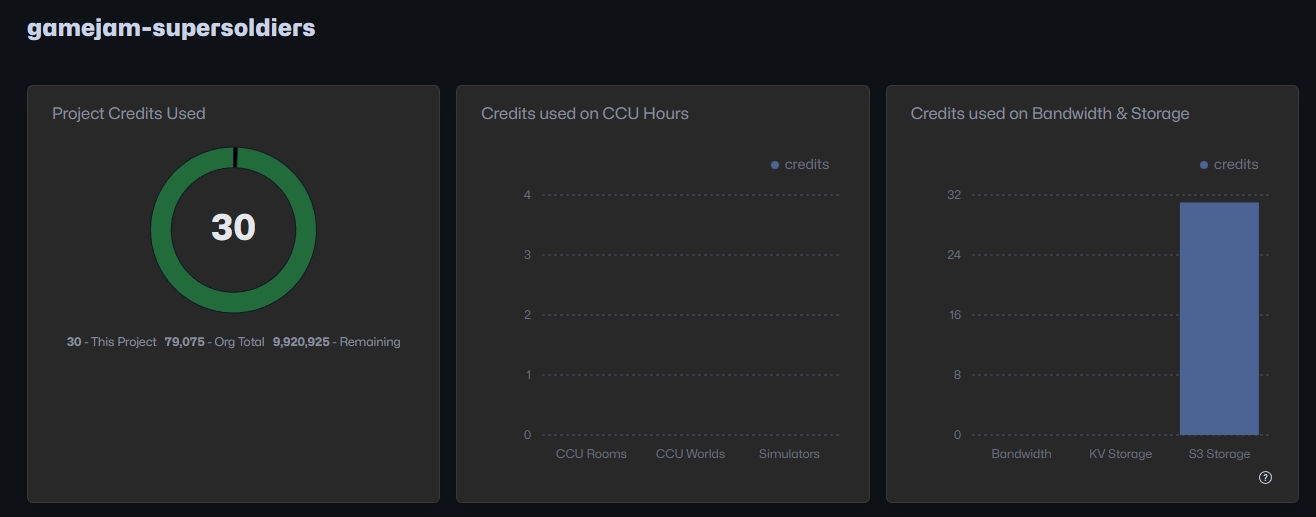Click the Credits used on CCU Hours heading
The height and width of the screenshot is (517, 1316).
tap(585, 114)
